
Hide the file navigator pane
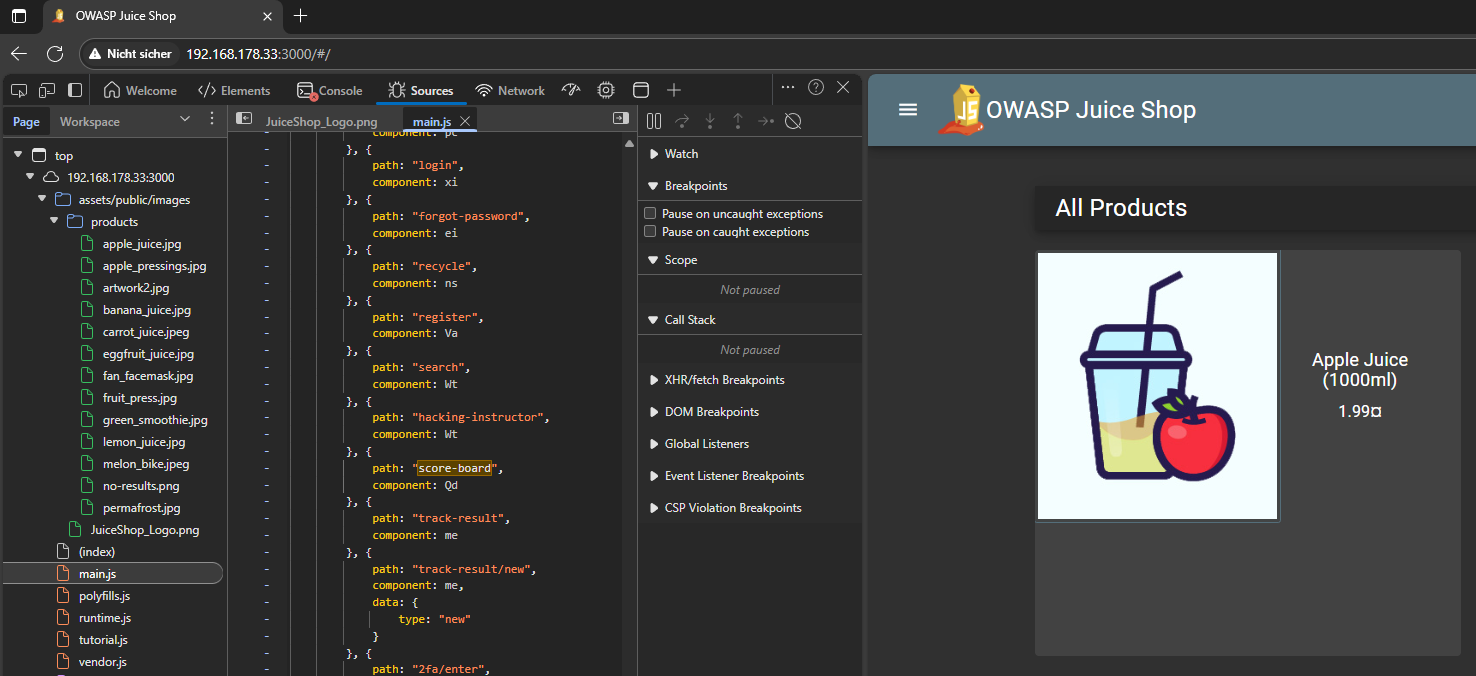[244, 119]
